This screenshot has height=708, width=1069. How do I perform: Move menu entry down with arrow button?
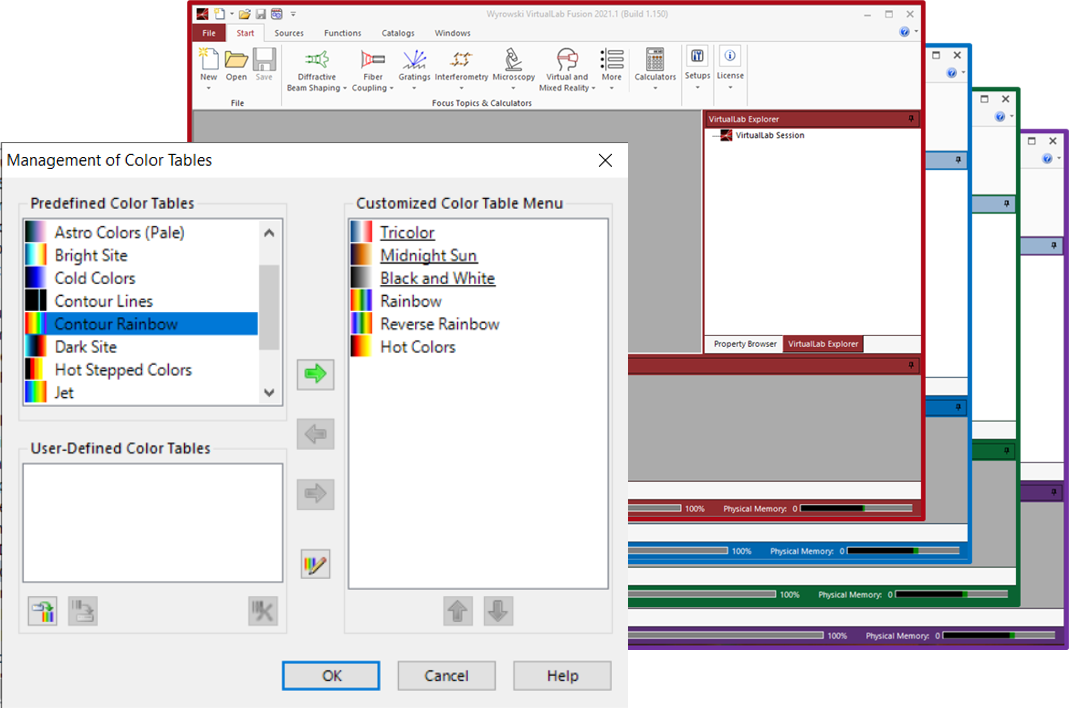coord(498,611)
